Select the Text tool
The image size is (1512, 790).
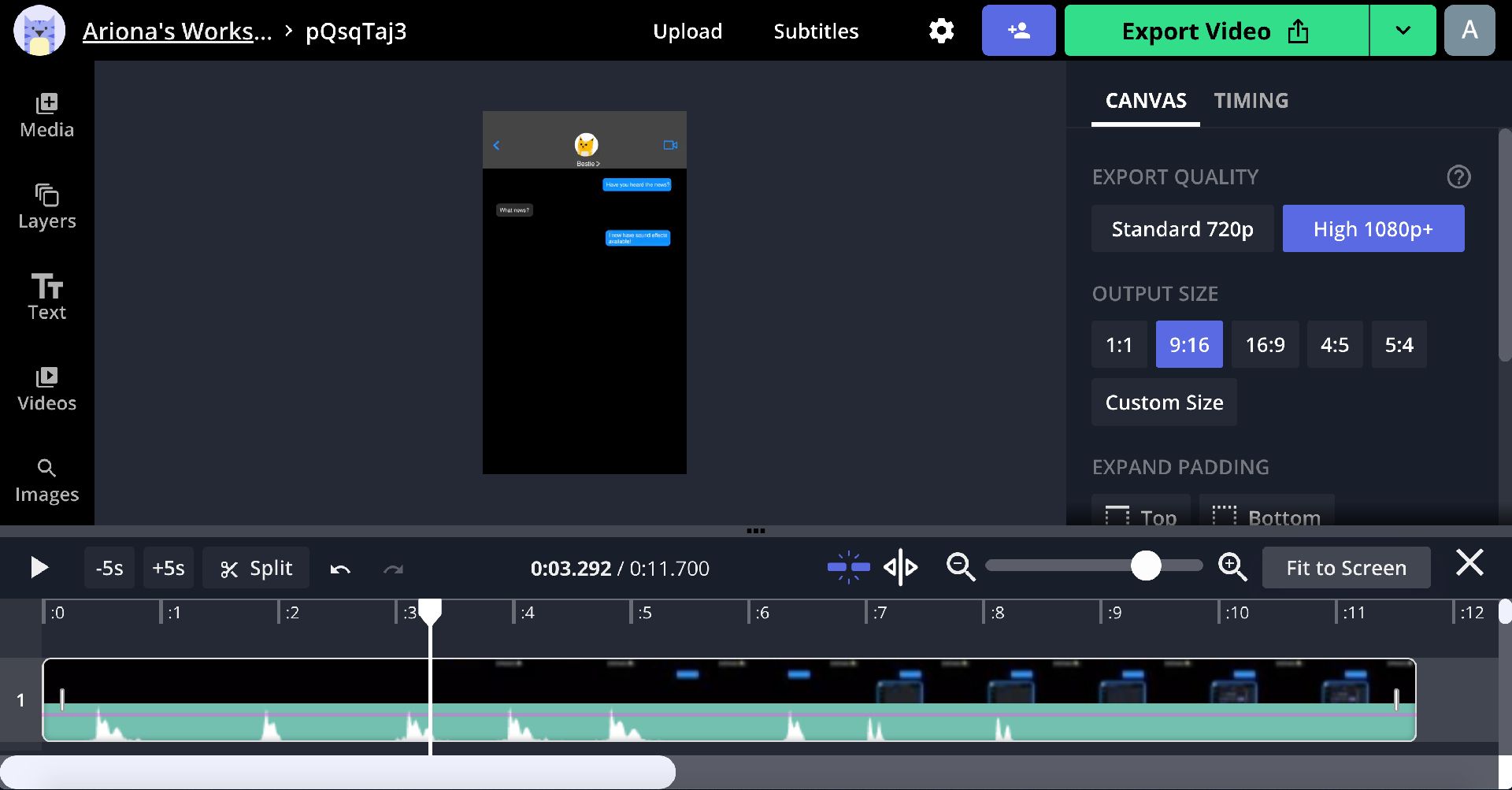click(x=46, y=297)
